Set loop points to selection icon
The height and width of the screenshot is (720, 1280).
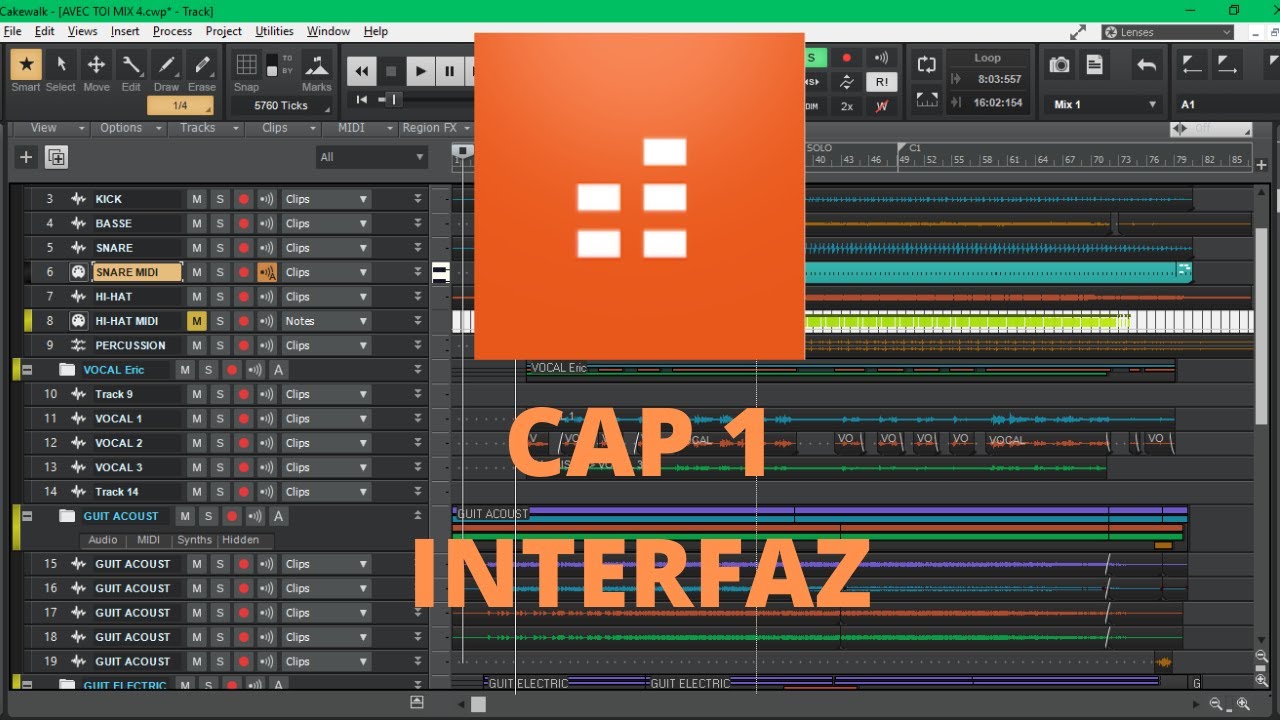tap(927, 100)
